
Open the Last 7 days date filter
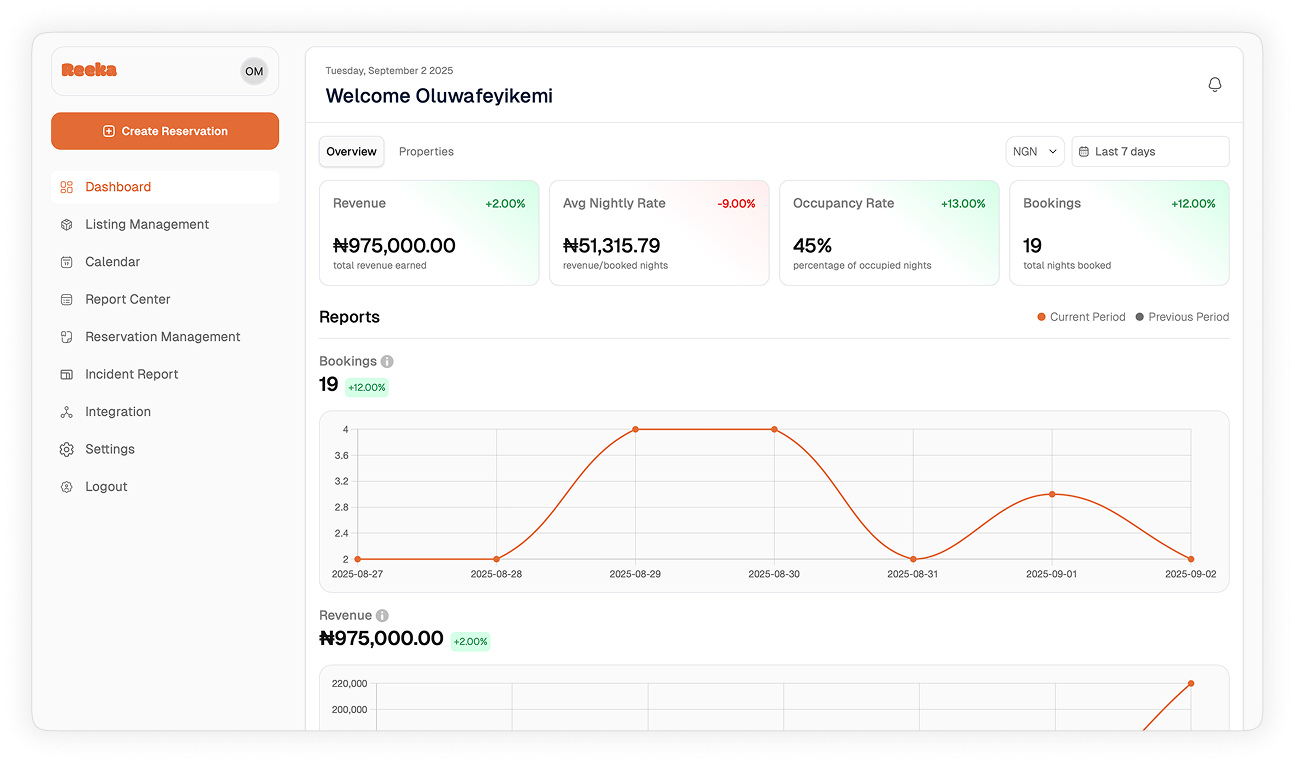[x=1150, y=151]
